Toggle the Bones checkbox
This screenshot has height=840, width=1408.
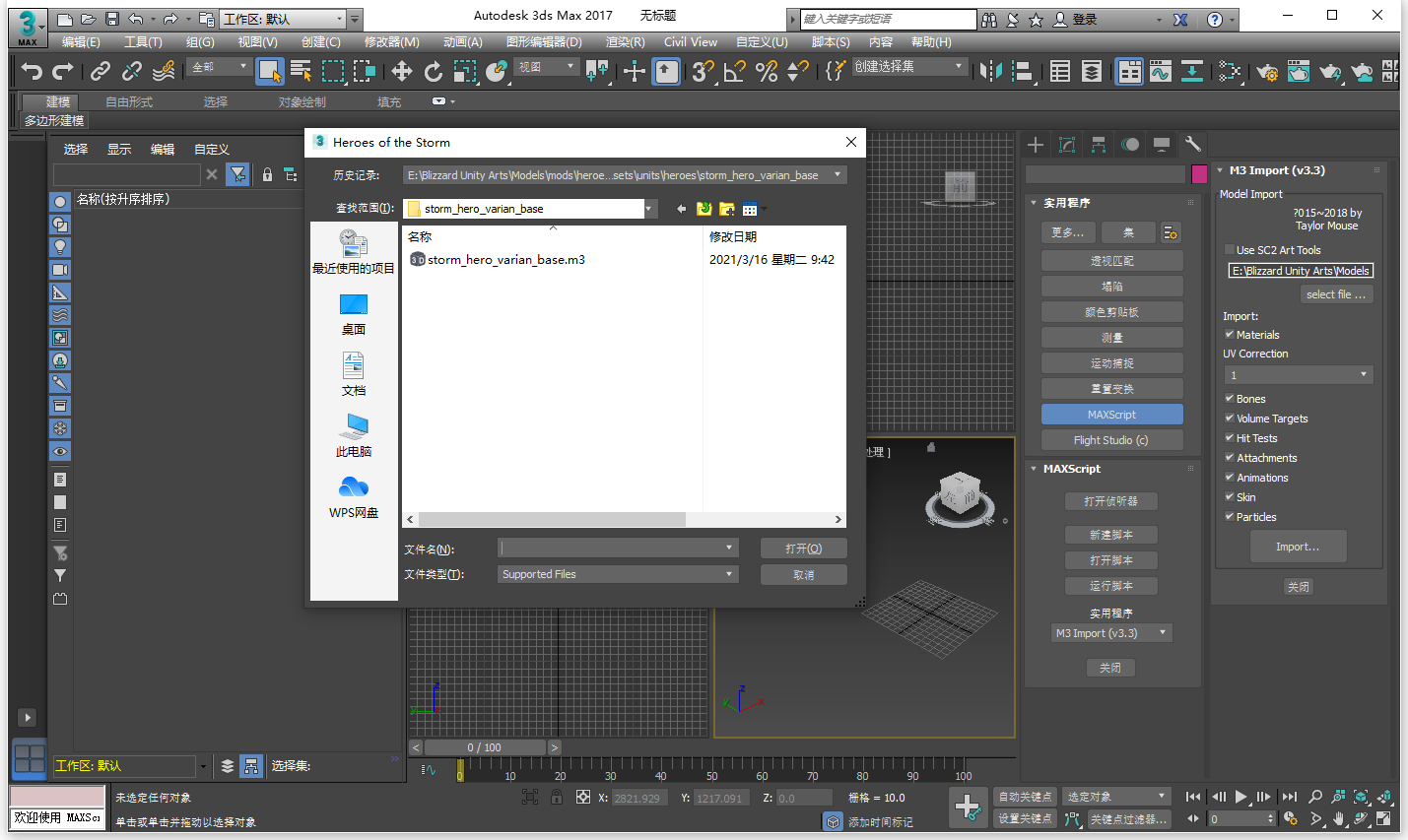point(1229,399)
